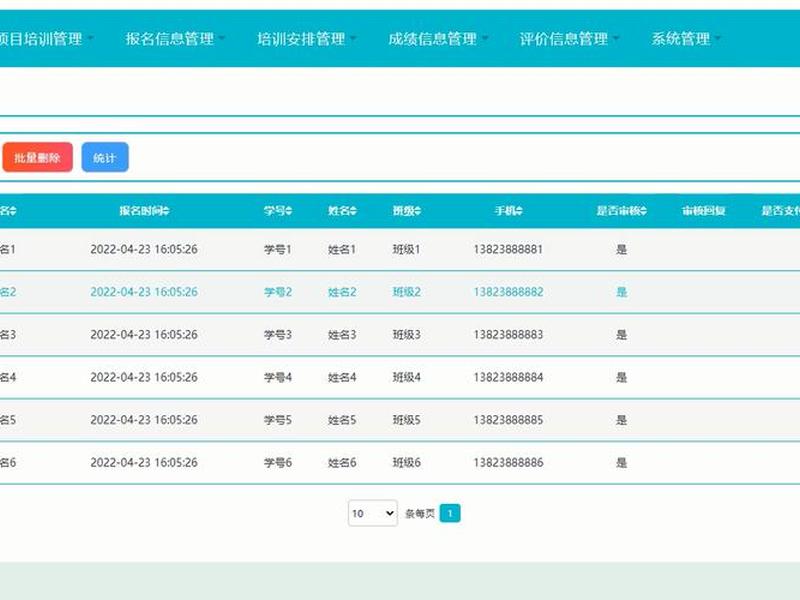Image resolution: width=800 pixels, height=600 pixels.
Task: Click the 学号1 cell
Action: [x=278, y=249]
